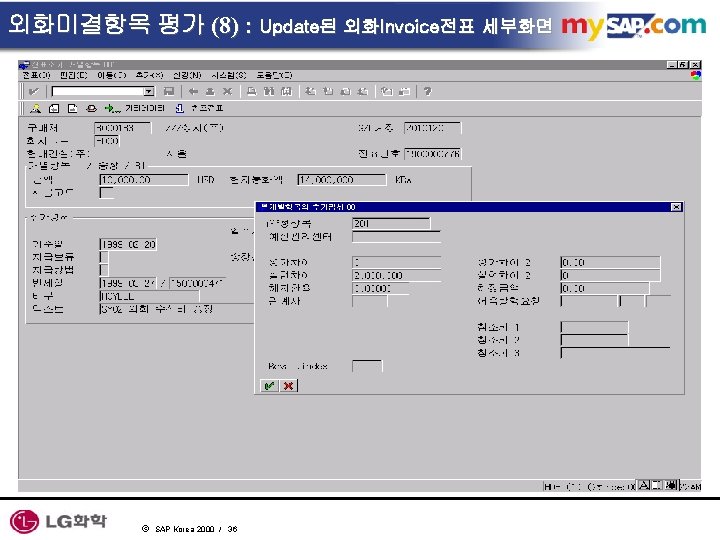Click the 지급방법 payment method box
Viewport: 720px width, 540px height.
[x=104, y=270]
